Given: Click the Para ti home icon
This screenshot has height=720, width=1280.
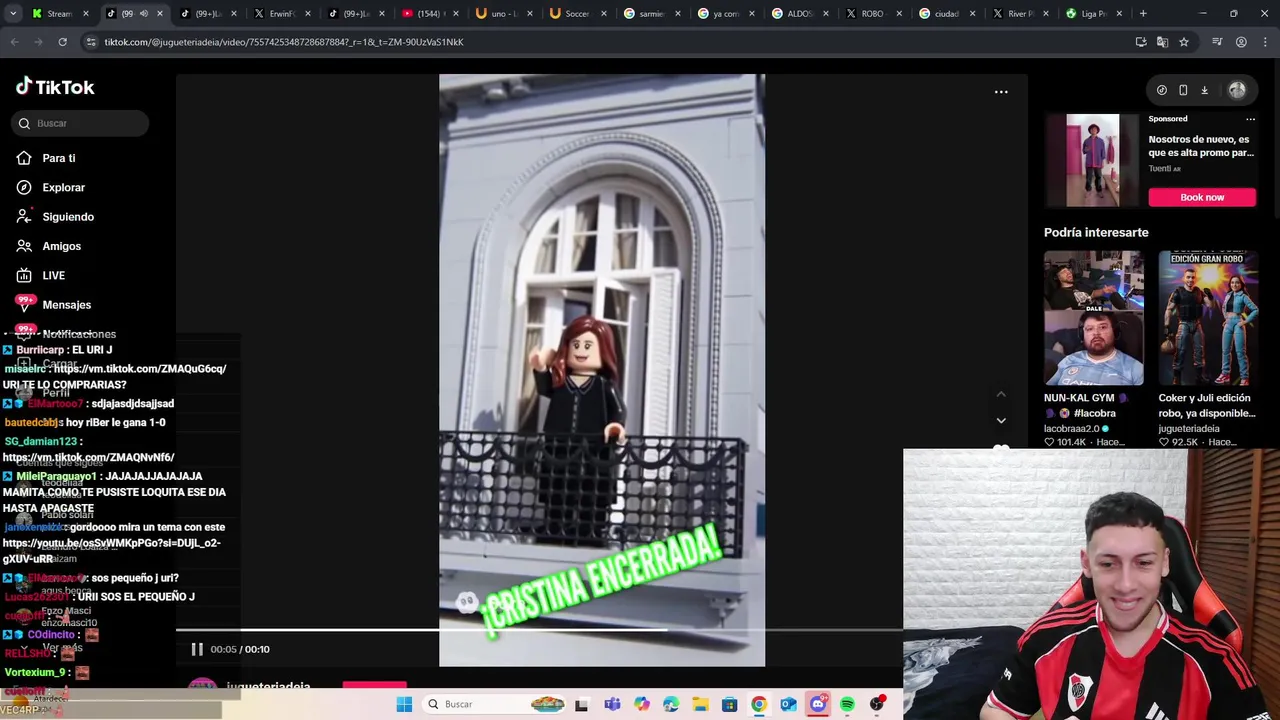Looking at the screenshot, I should coord(24,158).
